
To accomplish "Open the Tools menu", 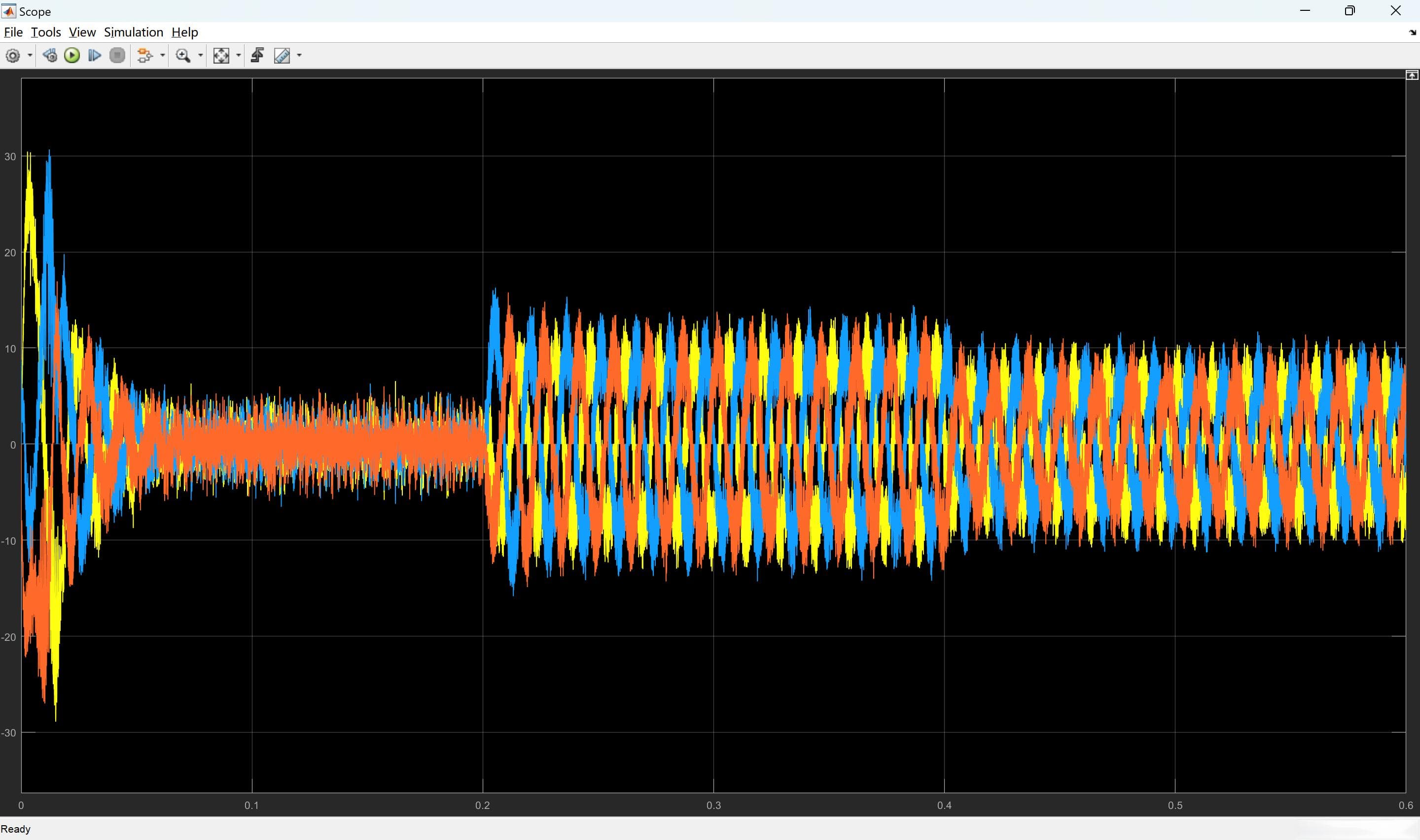I will tap(46, 32).
